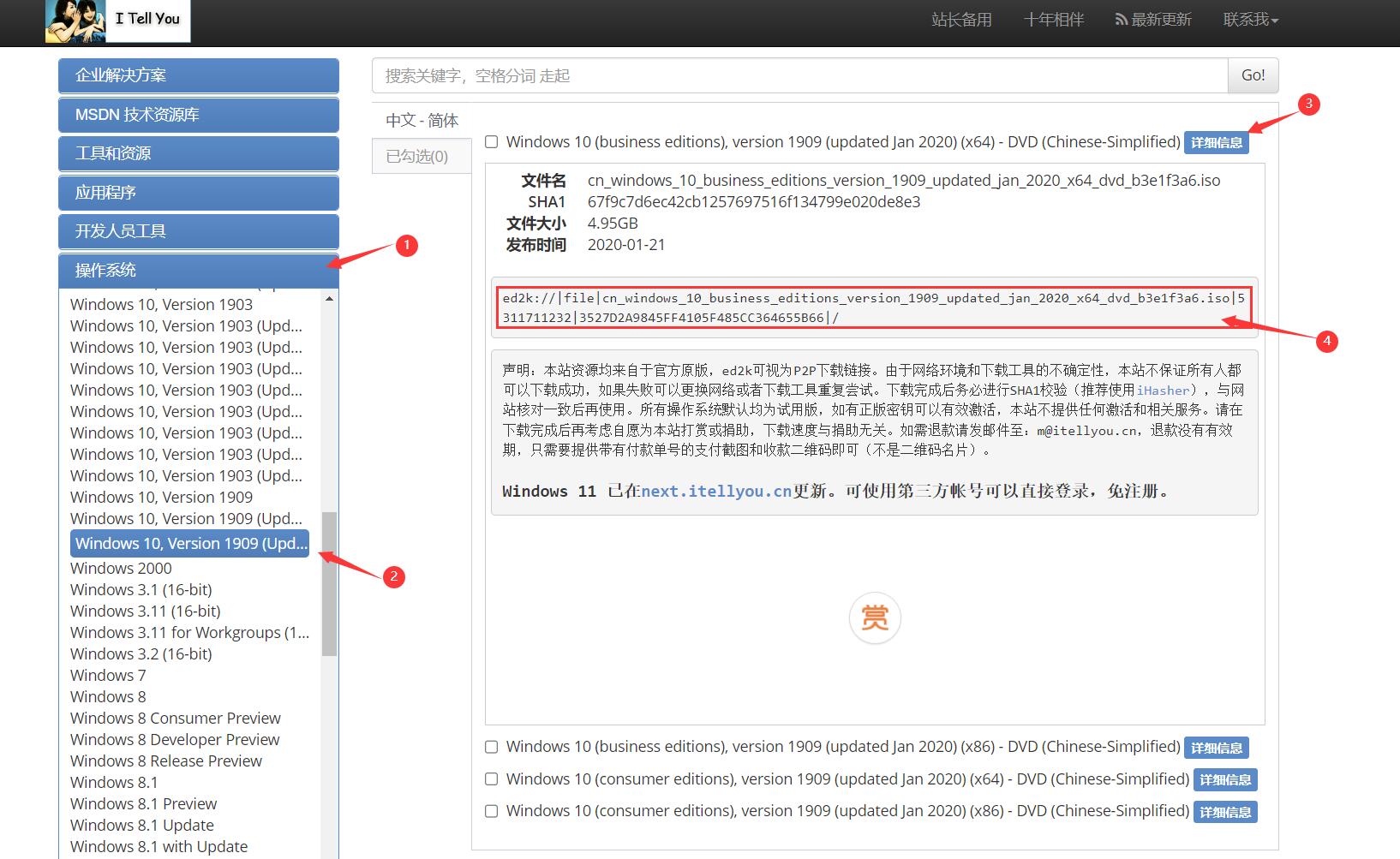1400x859 pixels.
Task: Check the Windows 10 consumer editions x64 checkbox
Action: coord(491,778)
